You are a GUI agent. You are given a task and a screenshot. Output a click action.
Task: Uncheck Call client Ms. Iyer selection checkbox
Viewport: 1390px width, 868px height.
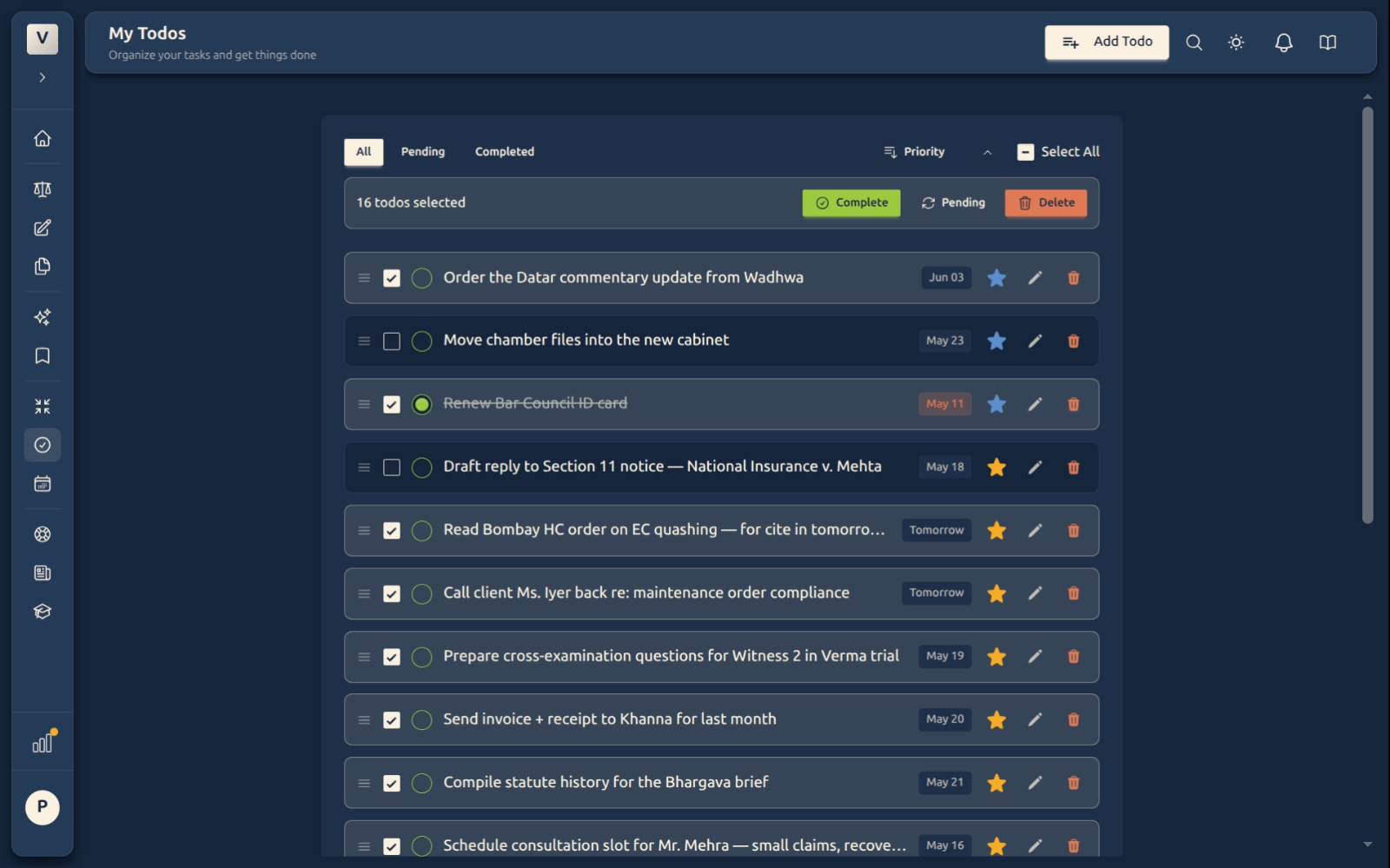(x=392, y=594)
